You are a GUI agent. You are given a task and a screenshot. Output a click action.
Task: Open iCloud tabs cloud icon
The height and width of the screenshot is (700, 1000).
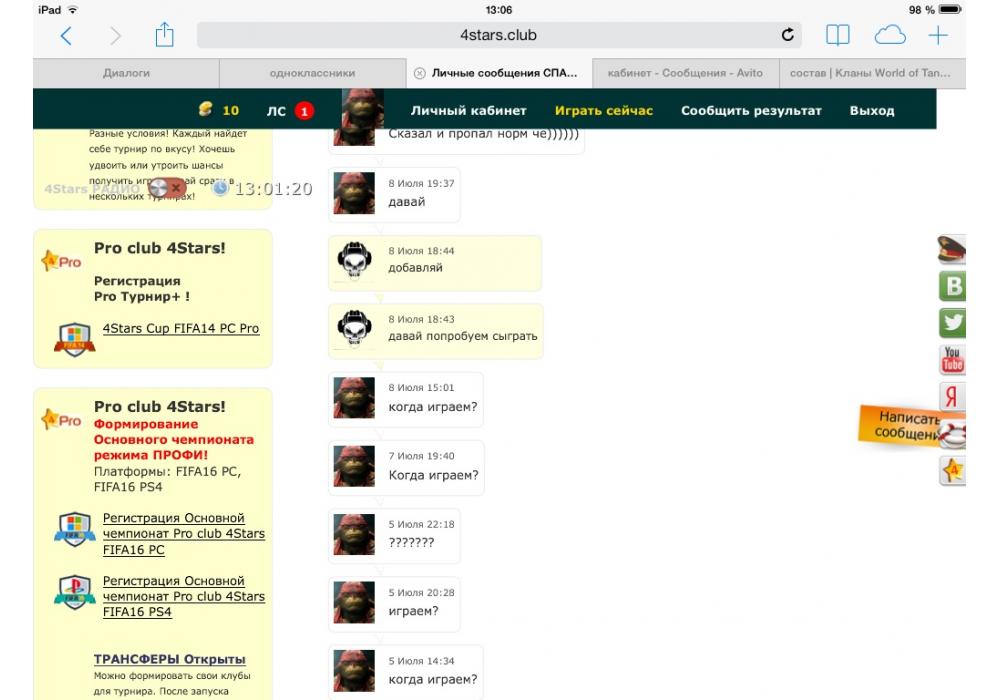pyautogui.click(x=889, y=36)
